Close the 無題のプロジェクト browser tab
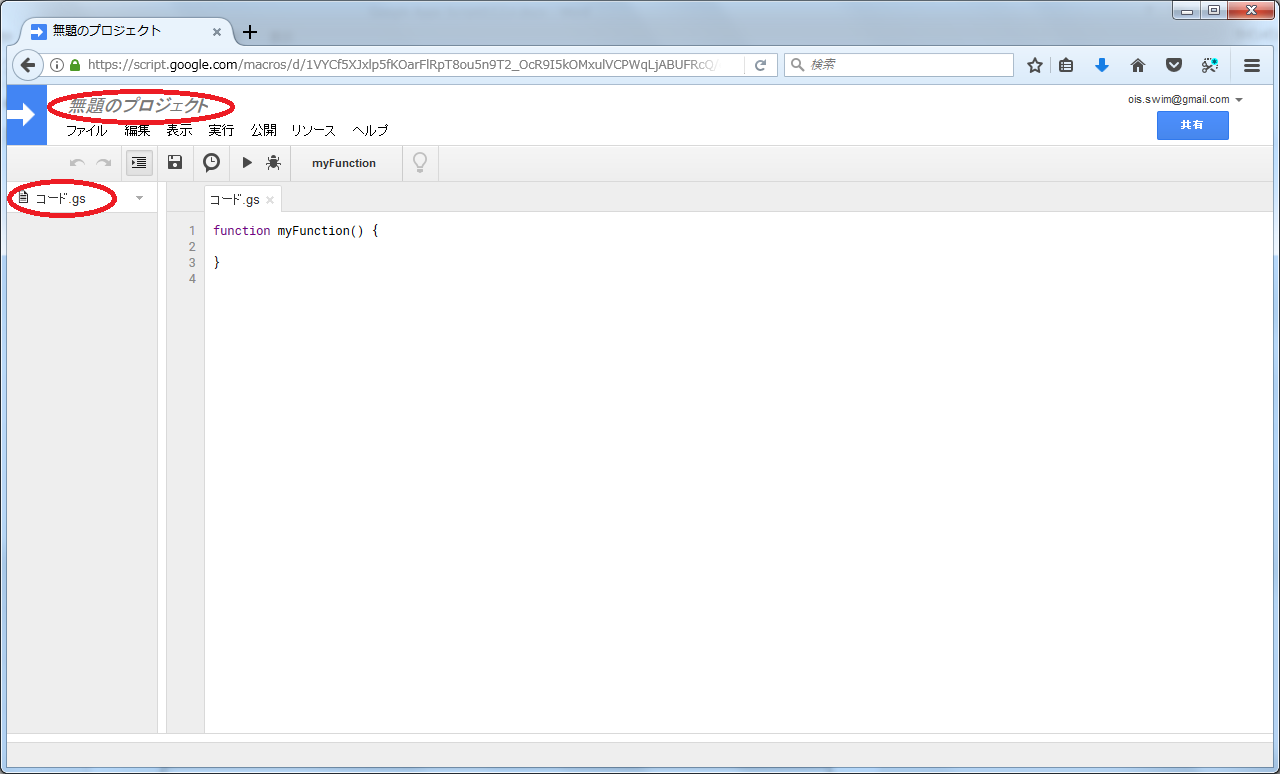The width and height of the screenshot is (1280, 774). click(217, 32)
